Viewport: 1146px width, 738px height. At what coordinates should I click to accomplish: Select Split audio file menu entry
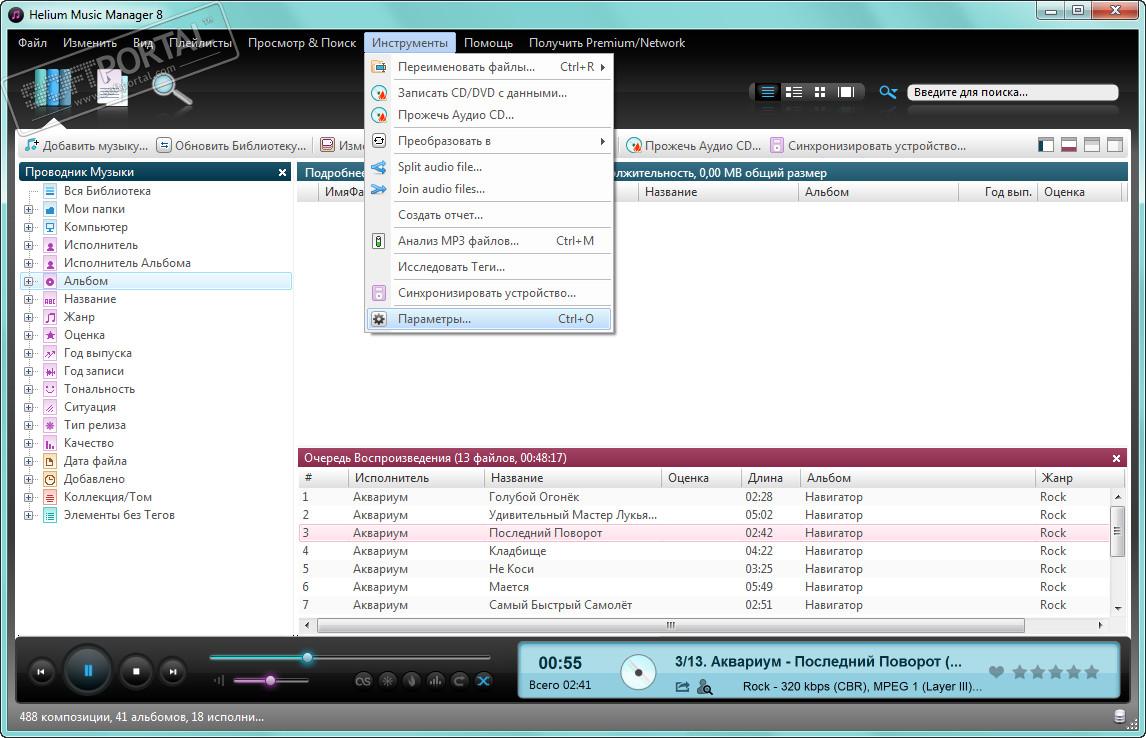pyautogui.click(x=489, y=167)
